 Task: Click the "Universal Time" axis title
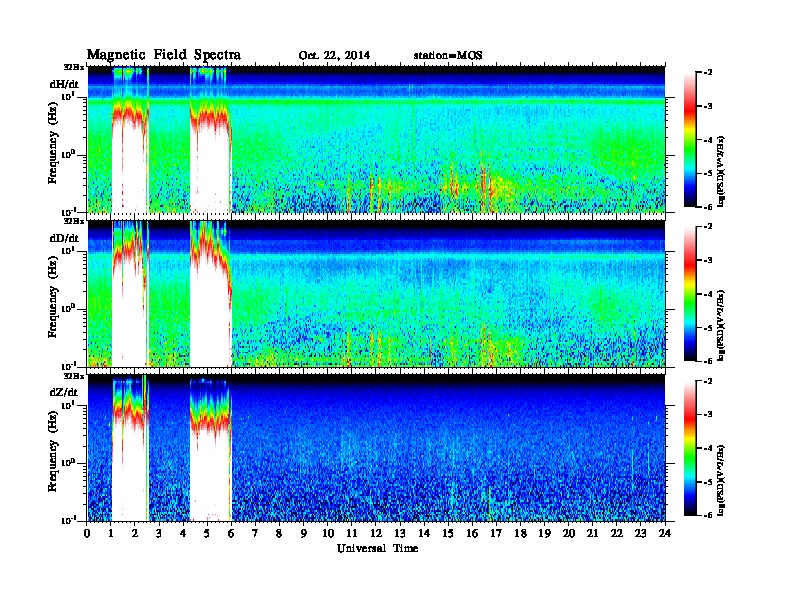(377, 548)
